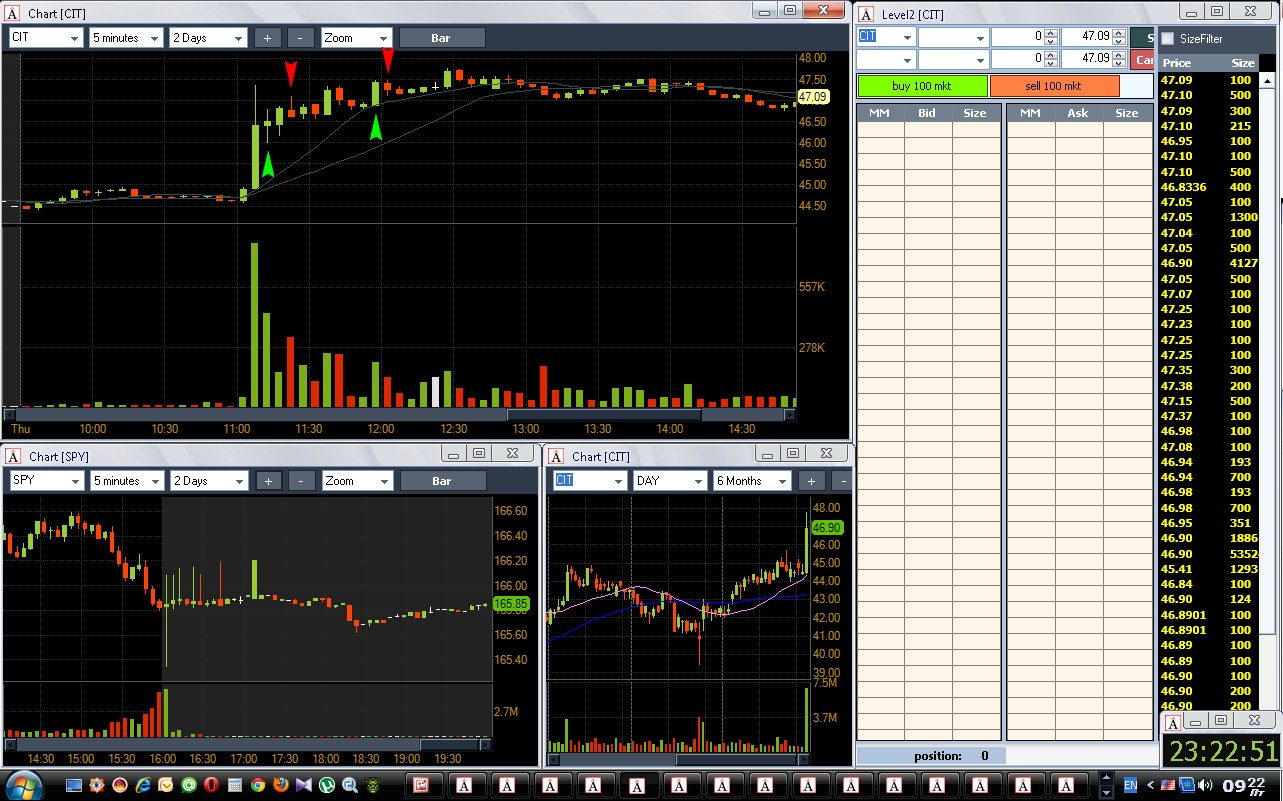The image size is (1283, 801).
Task: Click the magnifier quick launch icon
Action: coord(350,785)
